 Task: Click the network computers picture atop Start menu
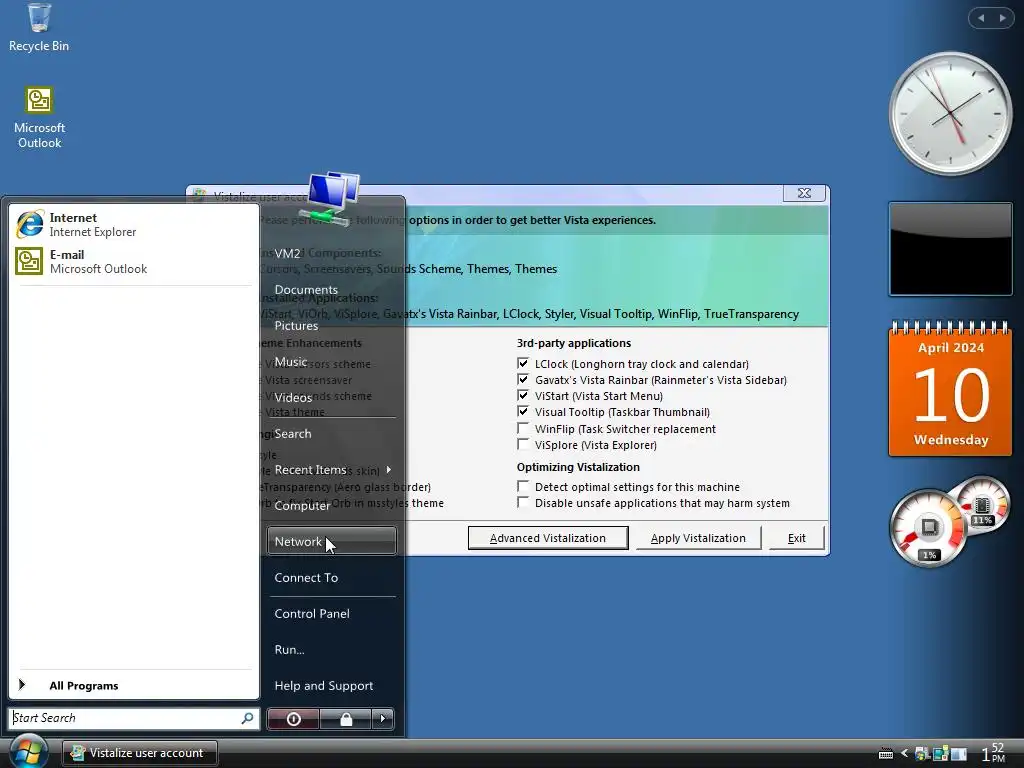[330, 199]
